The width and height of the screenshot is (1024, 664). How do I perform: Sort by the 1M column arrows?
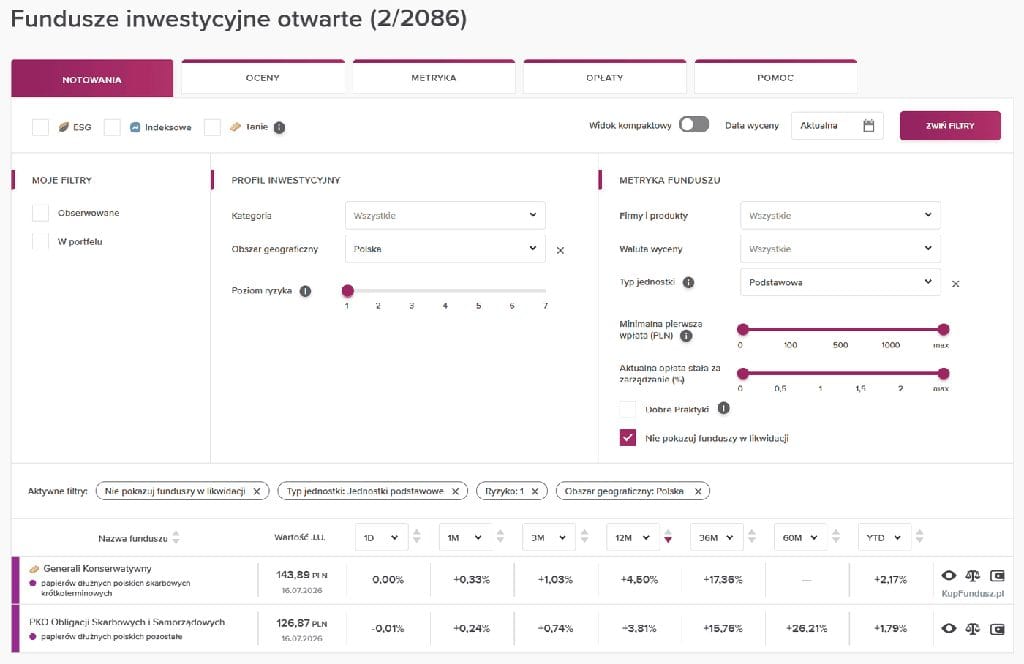(500, 537)
